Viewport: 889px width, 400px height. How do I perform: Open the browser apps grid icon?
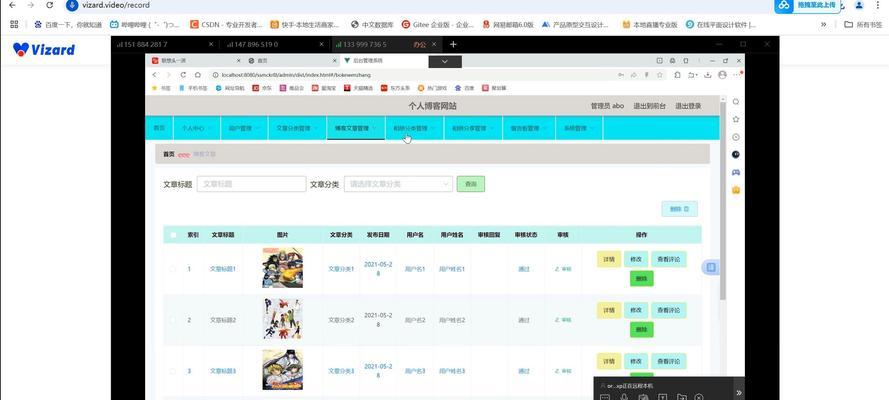pyautogui.click(x=14, y=24)
